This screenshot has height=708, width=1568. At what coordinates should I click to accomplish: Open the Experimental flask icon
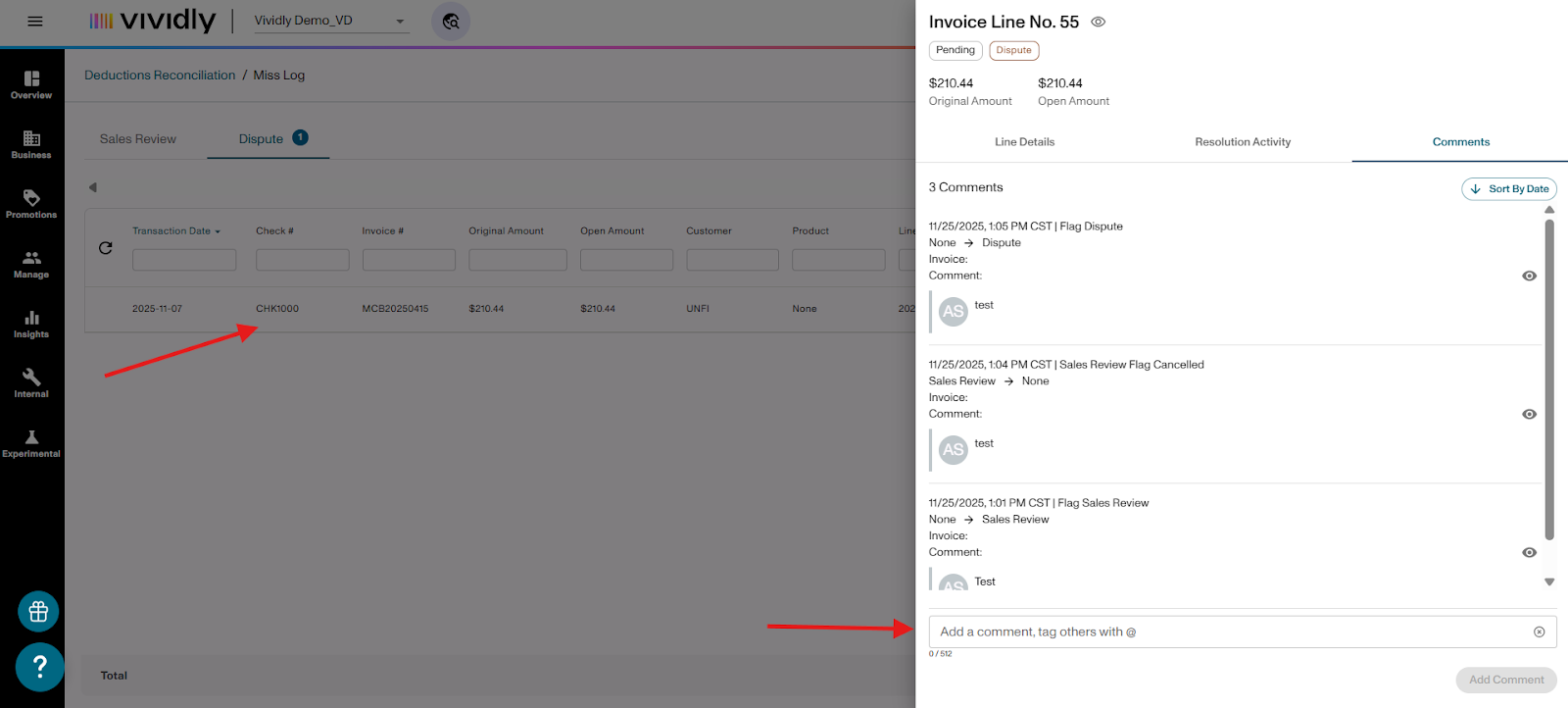point(31,443)
